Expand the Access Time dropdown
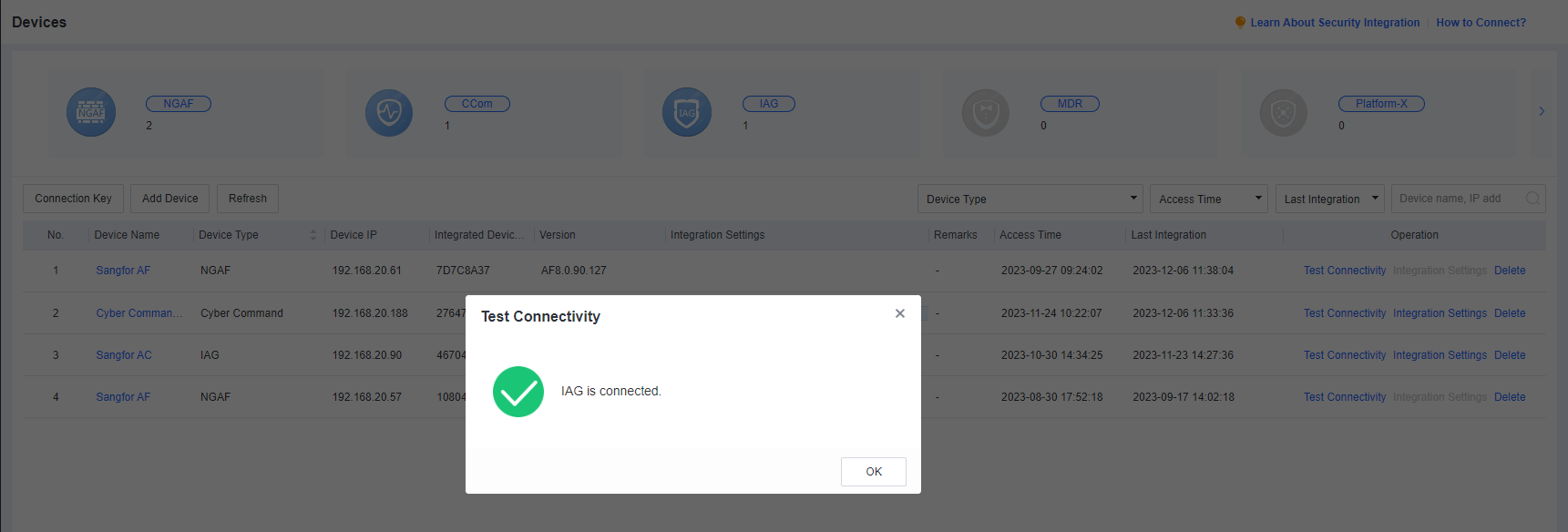Viewport: 1568px width, 532px height. pos(1208,199)
